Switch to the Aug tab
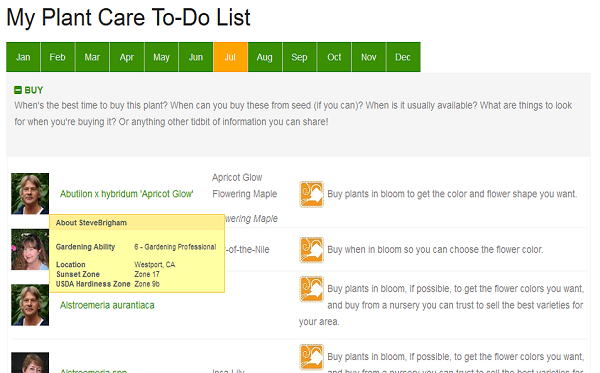This screenshot has height=373, width=600. click(x=265, y=57)
